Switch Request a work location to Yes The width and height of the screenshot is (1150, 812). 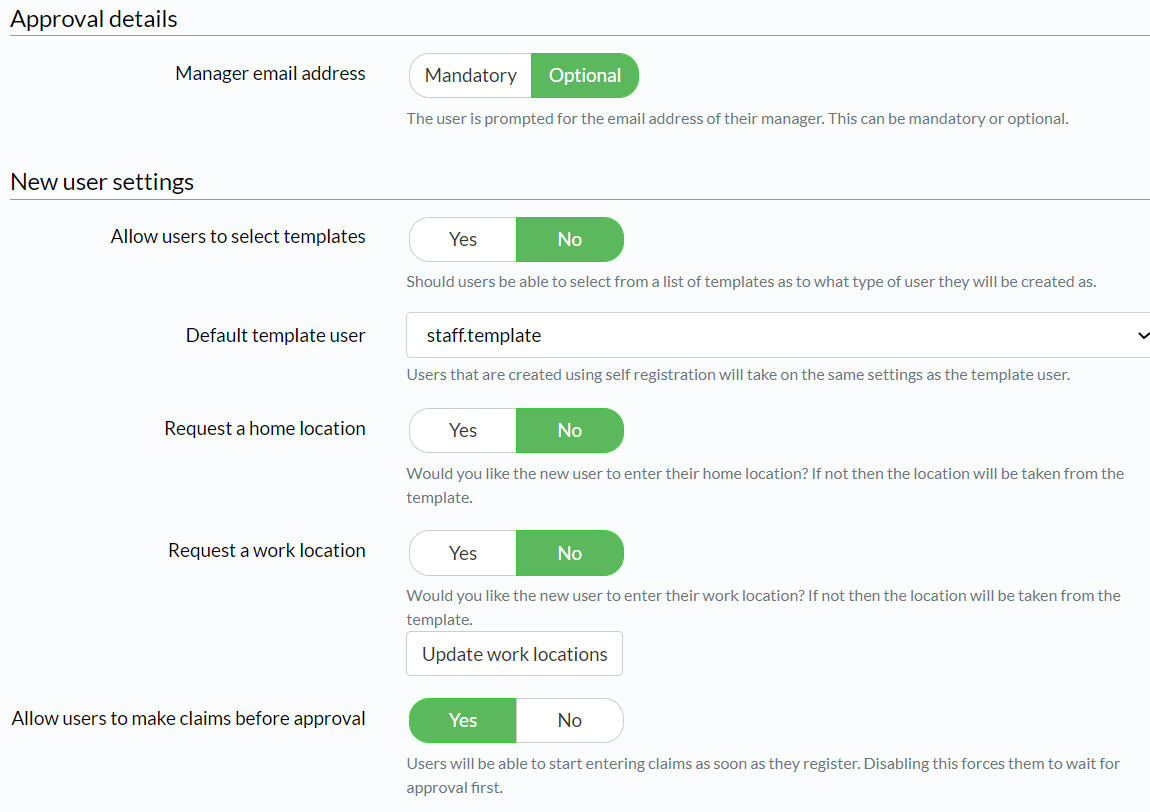463,553
